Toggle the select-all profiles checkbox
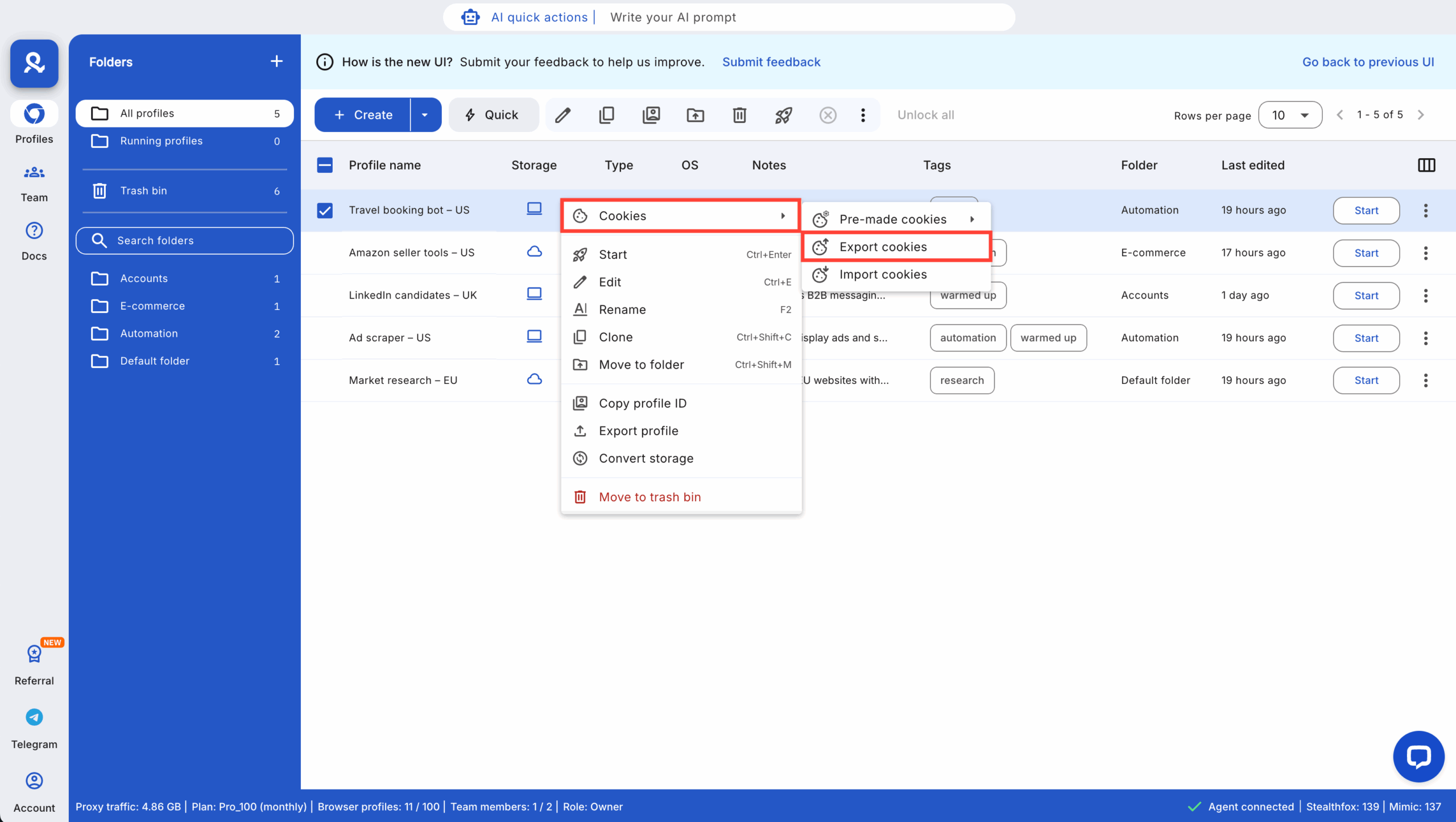The width and height of the screenshot is (1456, 822). pos(325,165)
